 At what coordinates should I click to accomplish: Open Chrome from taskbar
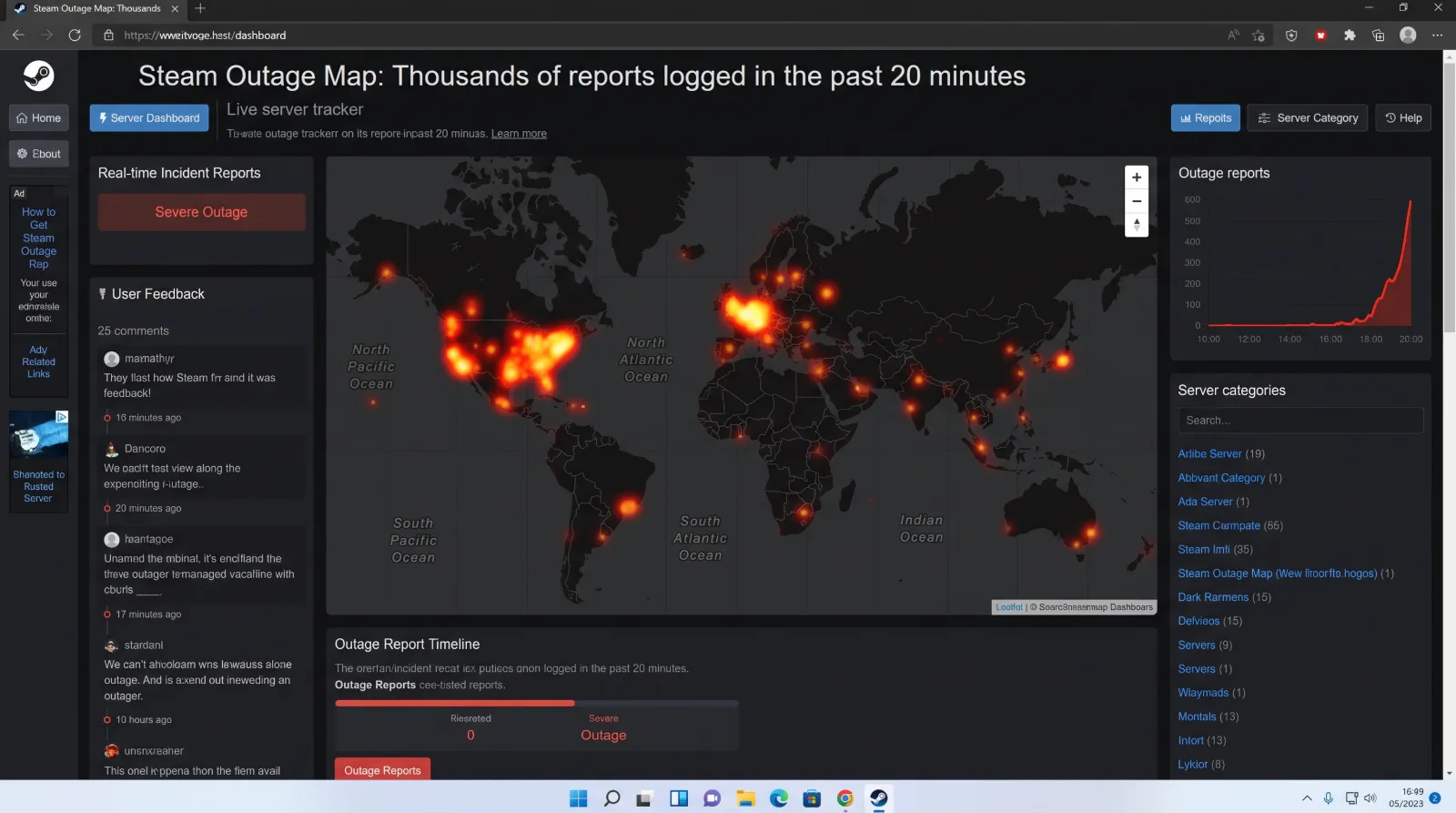click(x=845, y=798)
